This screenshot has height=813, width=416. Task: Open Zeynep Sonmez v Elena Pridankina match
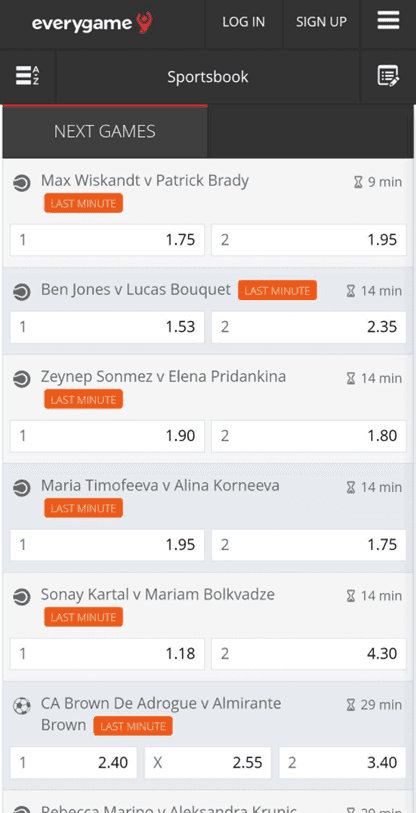pyautogui.click(x=163, y=376)
